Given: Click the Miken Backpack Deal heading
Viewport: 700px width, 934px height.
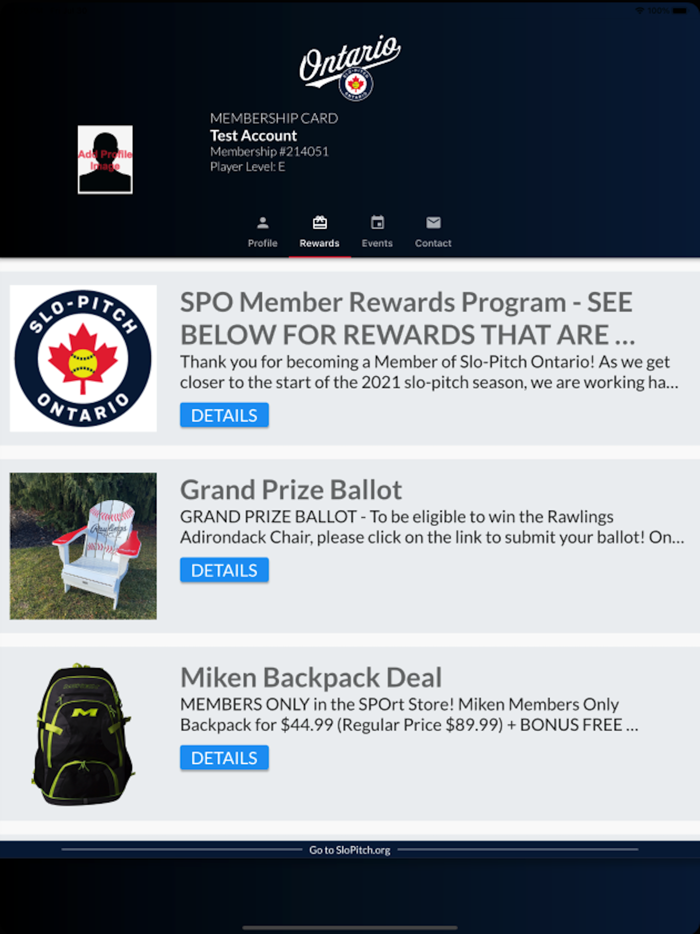Looking at the screenshot, I should click(x=311, y=677).
